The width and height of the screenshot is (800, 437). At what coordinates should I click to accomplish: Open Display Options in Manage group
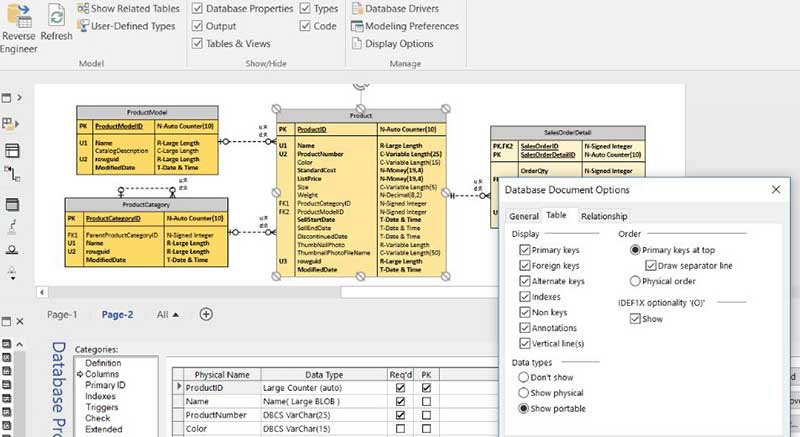coord(393,44)
